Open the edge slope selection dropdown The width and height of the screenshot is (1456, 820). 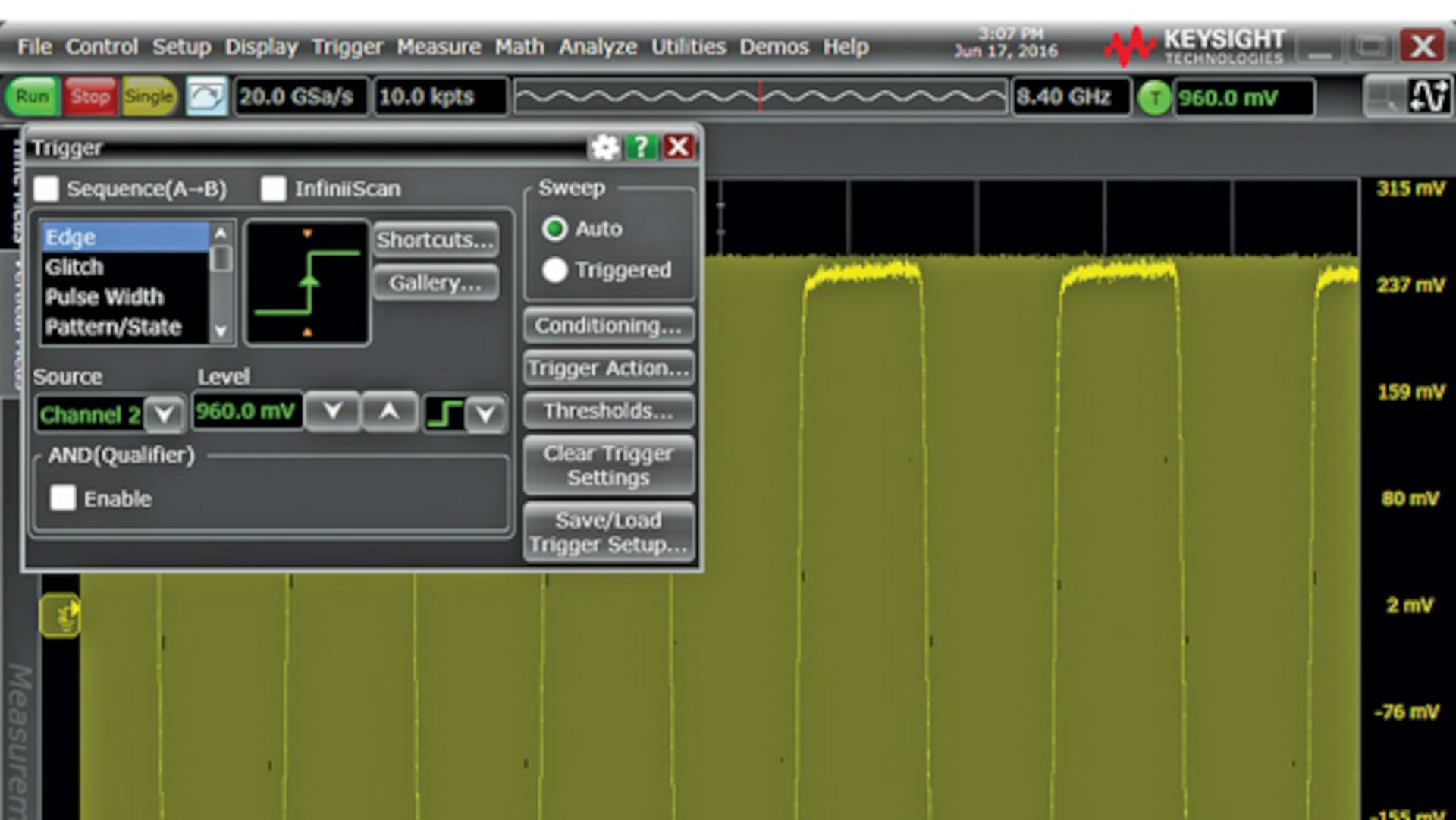(486, 413)
